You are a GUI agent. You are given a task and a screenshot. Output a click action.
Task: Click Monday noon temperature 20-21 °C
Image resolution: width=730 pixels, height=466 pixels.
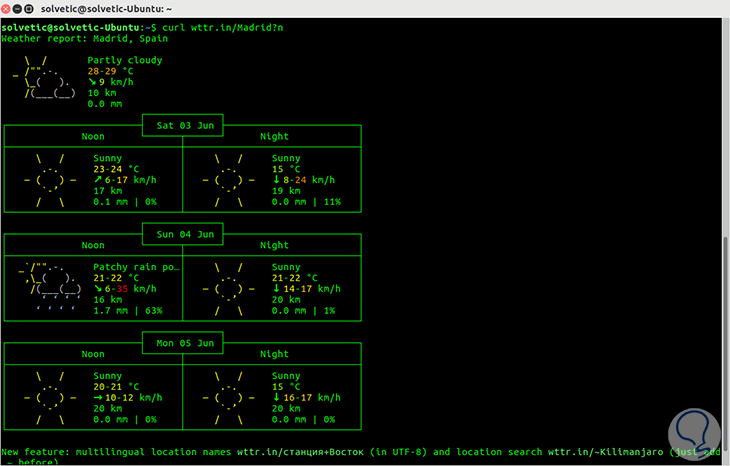(x=116, y=387)
